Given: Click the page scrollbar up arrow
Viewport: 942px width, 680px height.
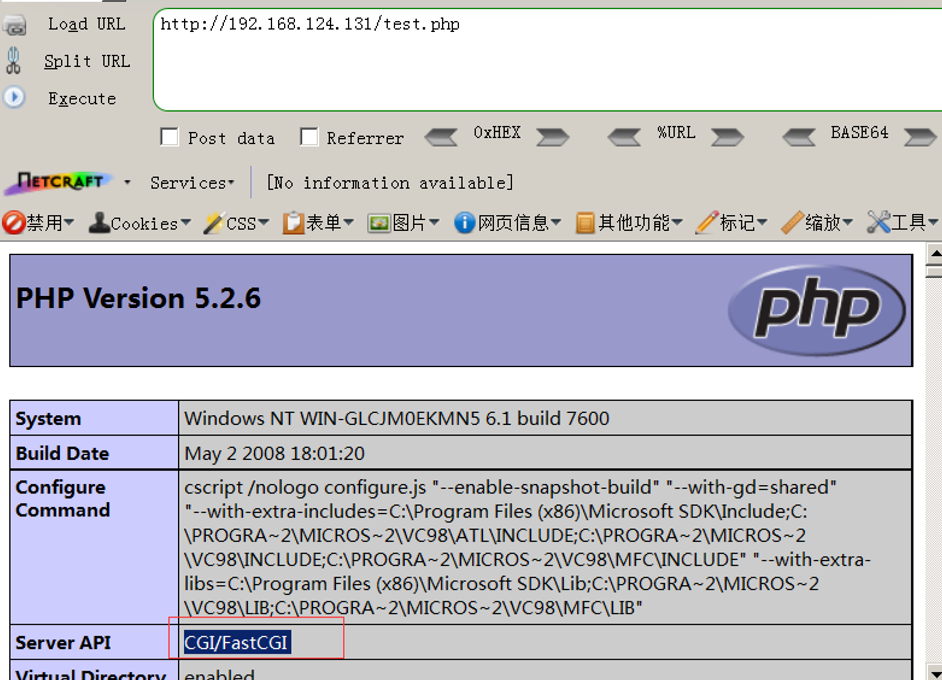Looking at the screenshot, I should (x=935, y=254).
